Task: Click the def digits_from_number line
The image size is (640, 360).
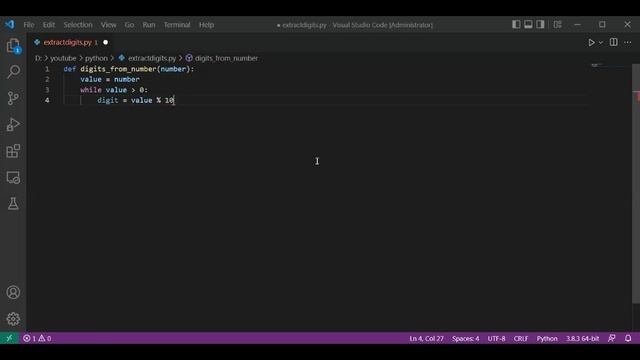Action: [129, 69]
